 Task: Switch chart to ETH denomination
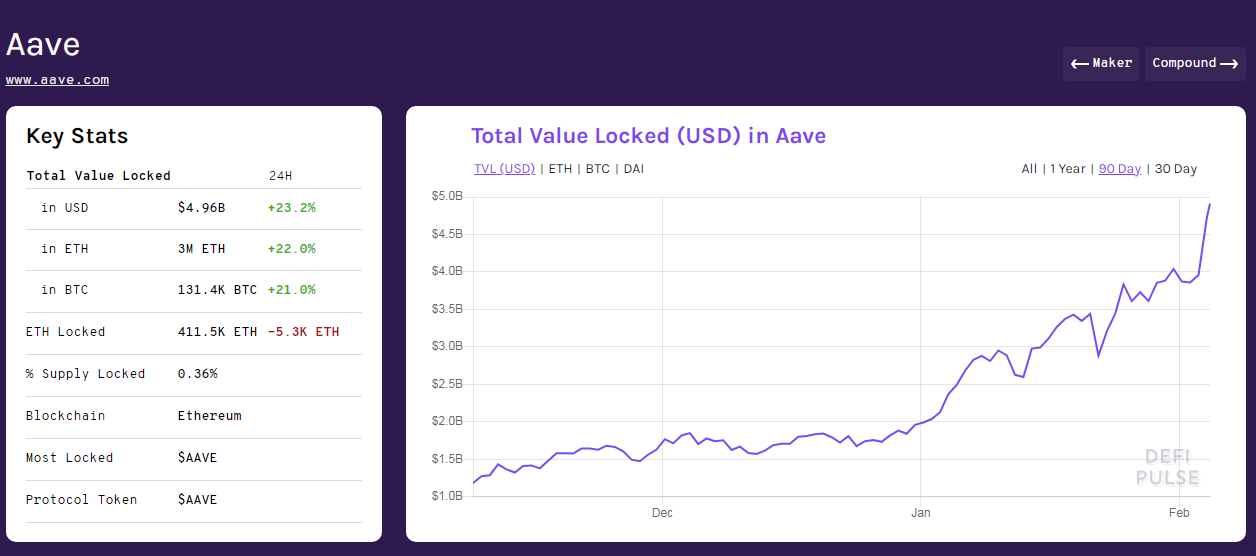coord(560,169)
